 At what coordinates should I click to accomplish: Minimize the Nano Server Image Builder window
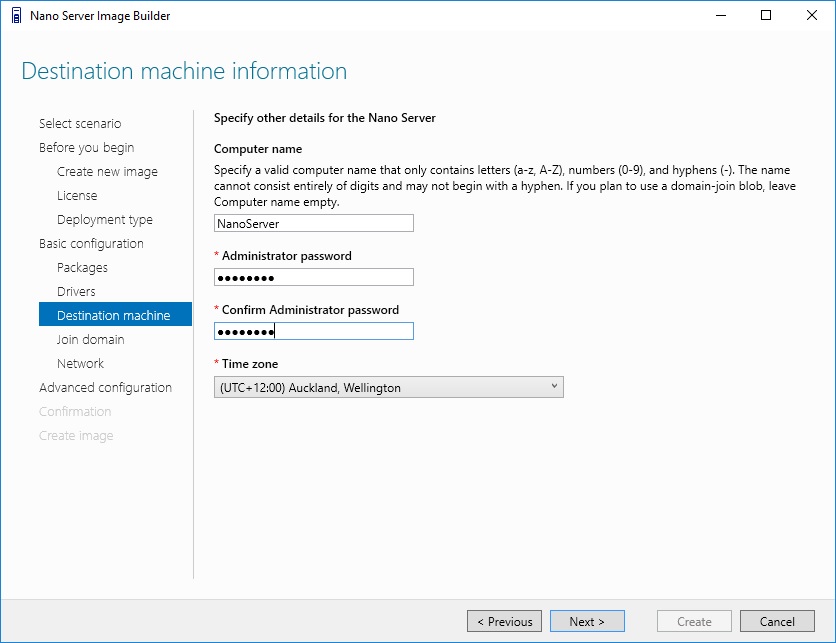click(721, 15)
